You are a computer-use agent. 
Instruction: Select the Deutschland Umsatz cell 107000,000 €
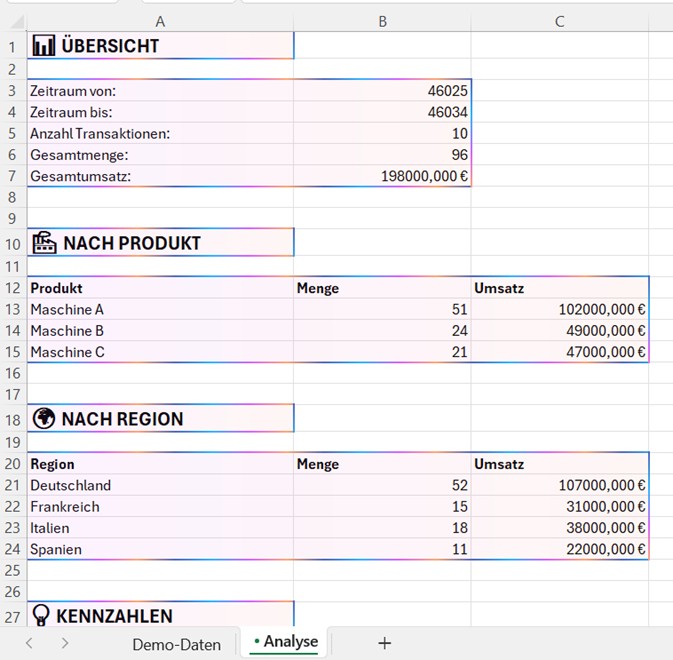click(559, 486)
